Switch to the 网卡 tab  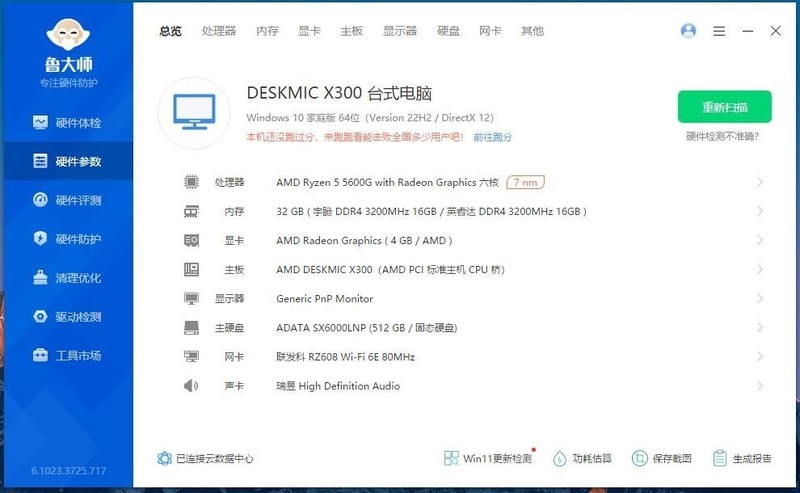tap(490, 31)
